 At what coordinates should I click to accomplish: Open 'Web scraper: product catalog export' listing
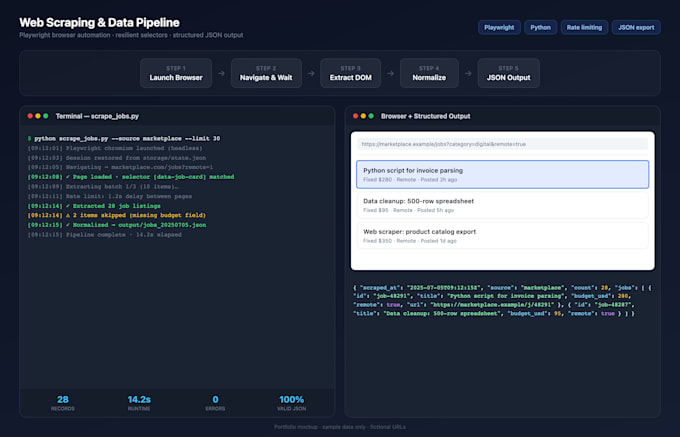click(x=503, y=235)
